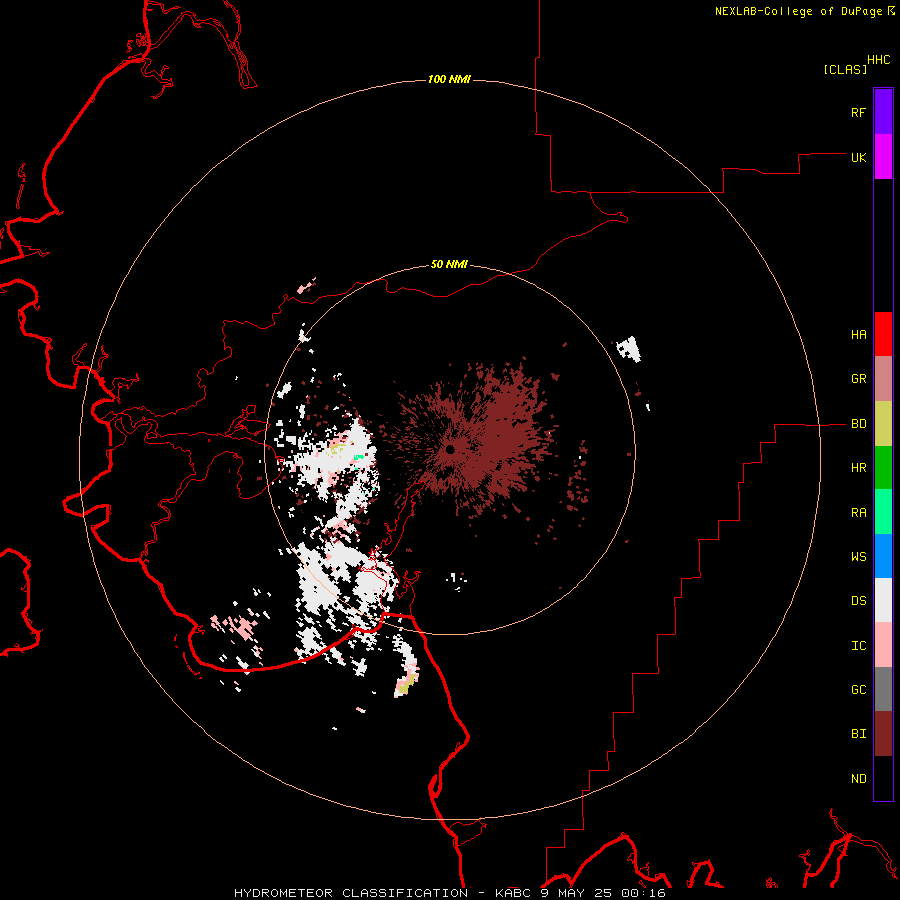The image size is (900, 900).
Task: Click the UK legend label
Action: [858, 157]
